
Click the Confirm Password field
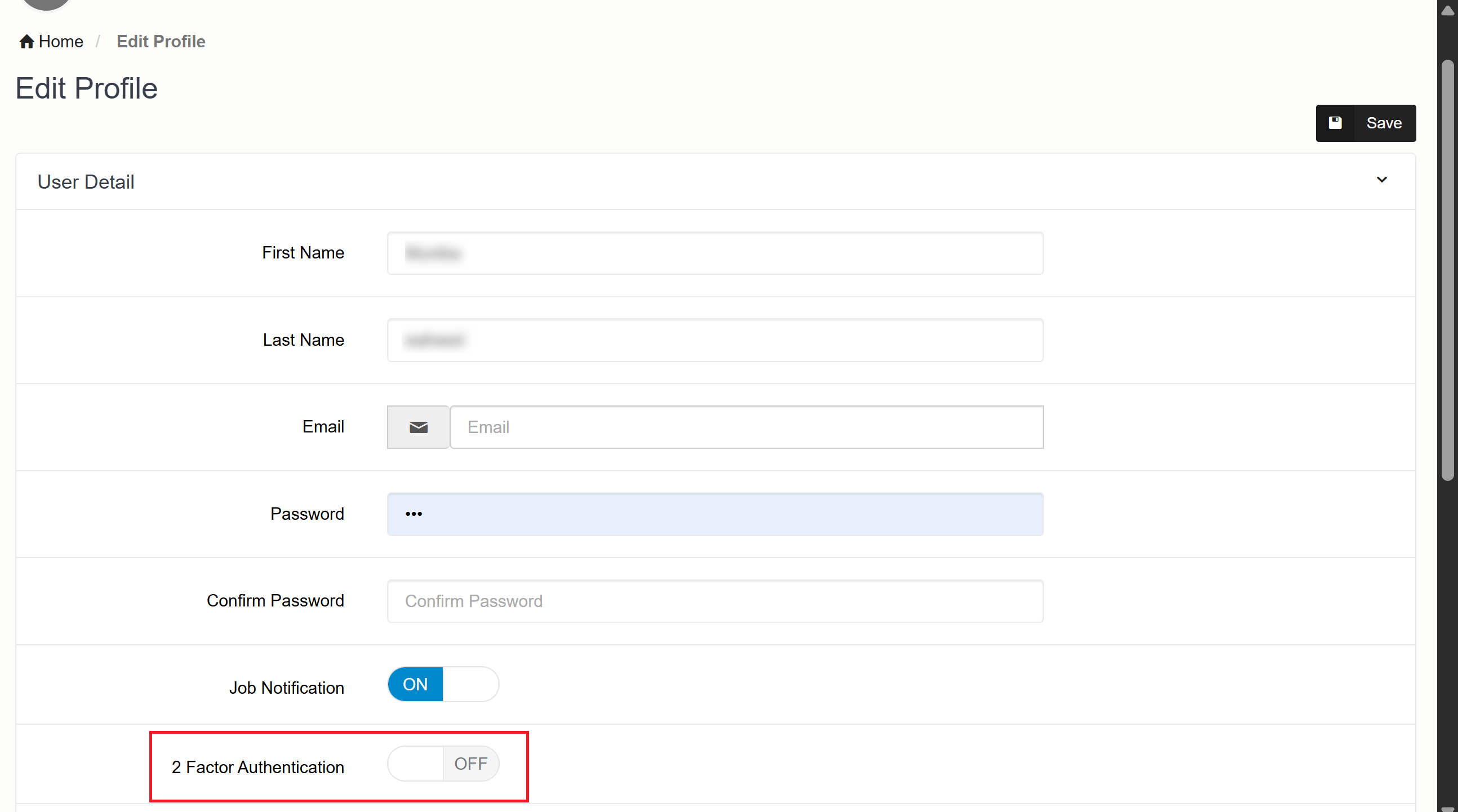(x=715, y=601)
